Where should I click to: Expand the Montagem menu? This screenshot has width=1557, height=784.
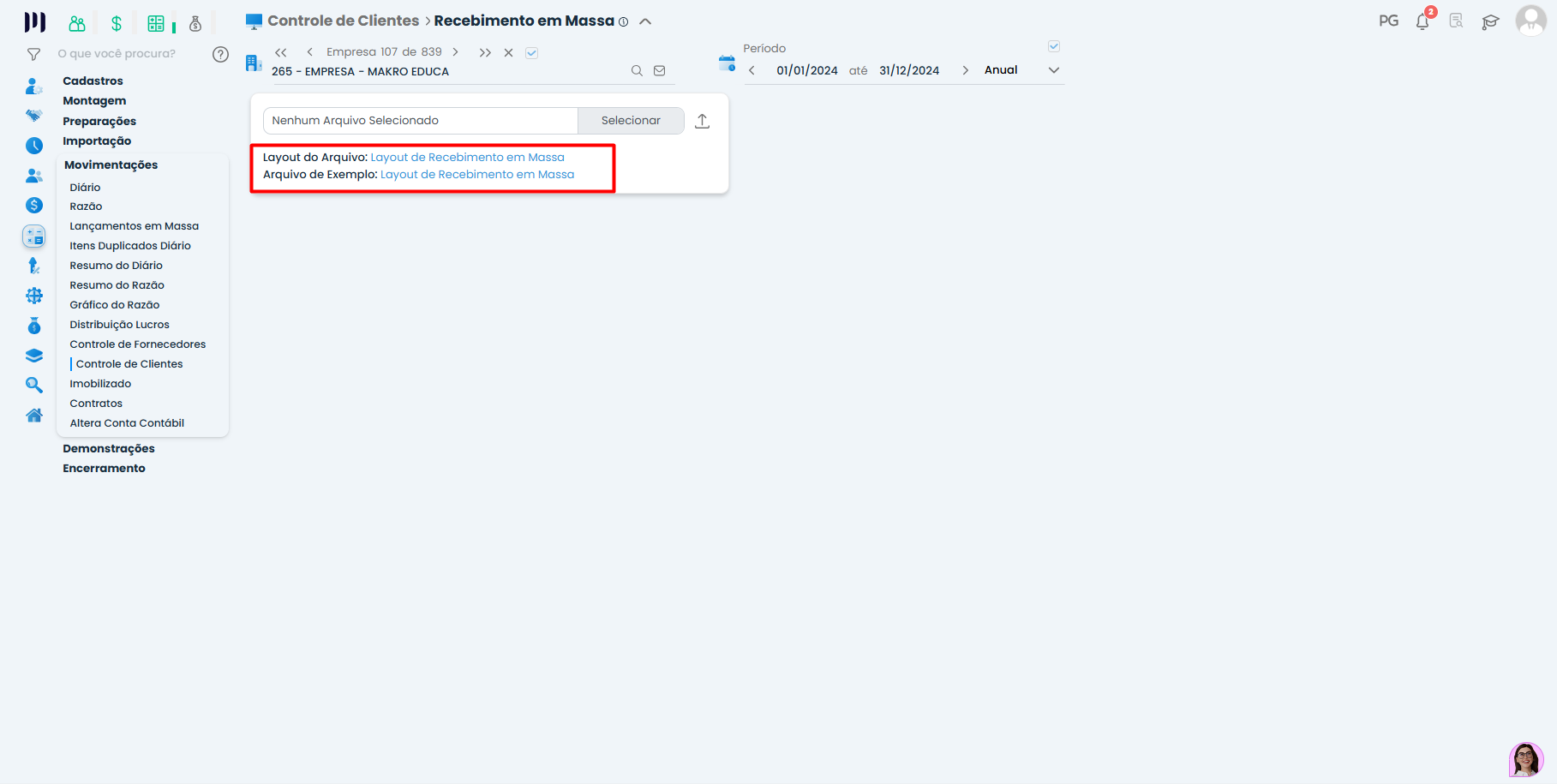pos(94,100)
